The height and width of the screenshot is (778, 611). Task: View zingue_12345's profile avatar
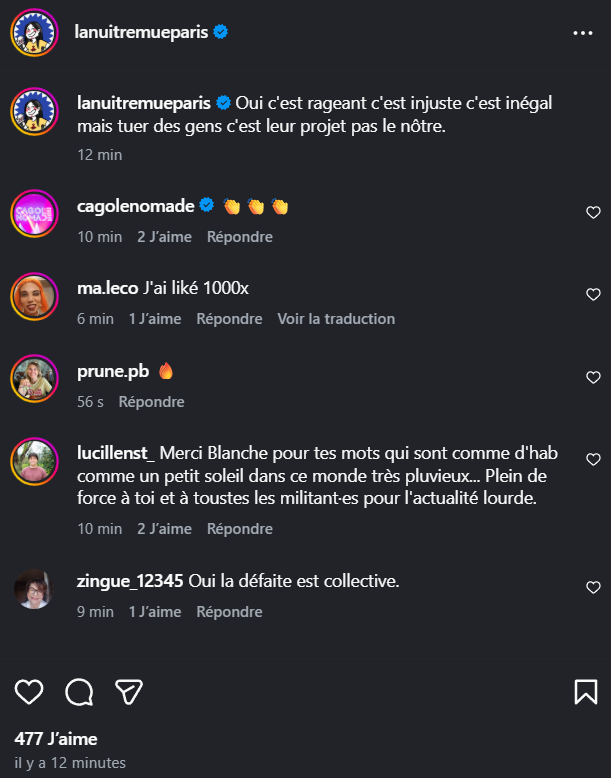(34, 587)
